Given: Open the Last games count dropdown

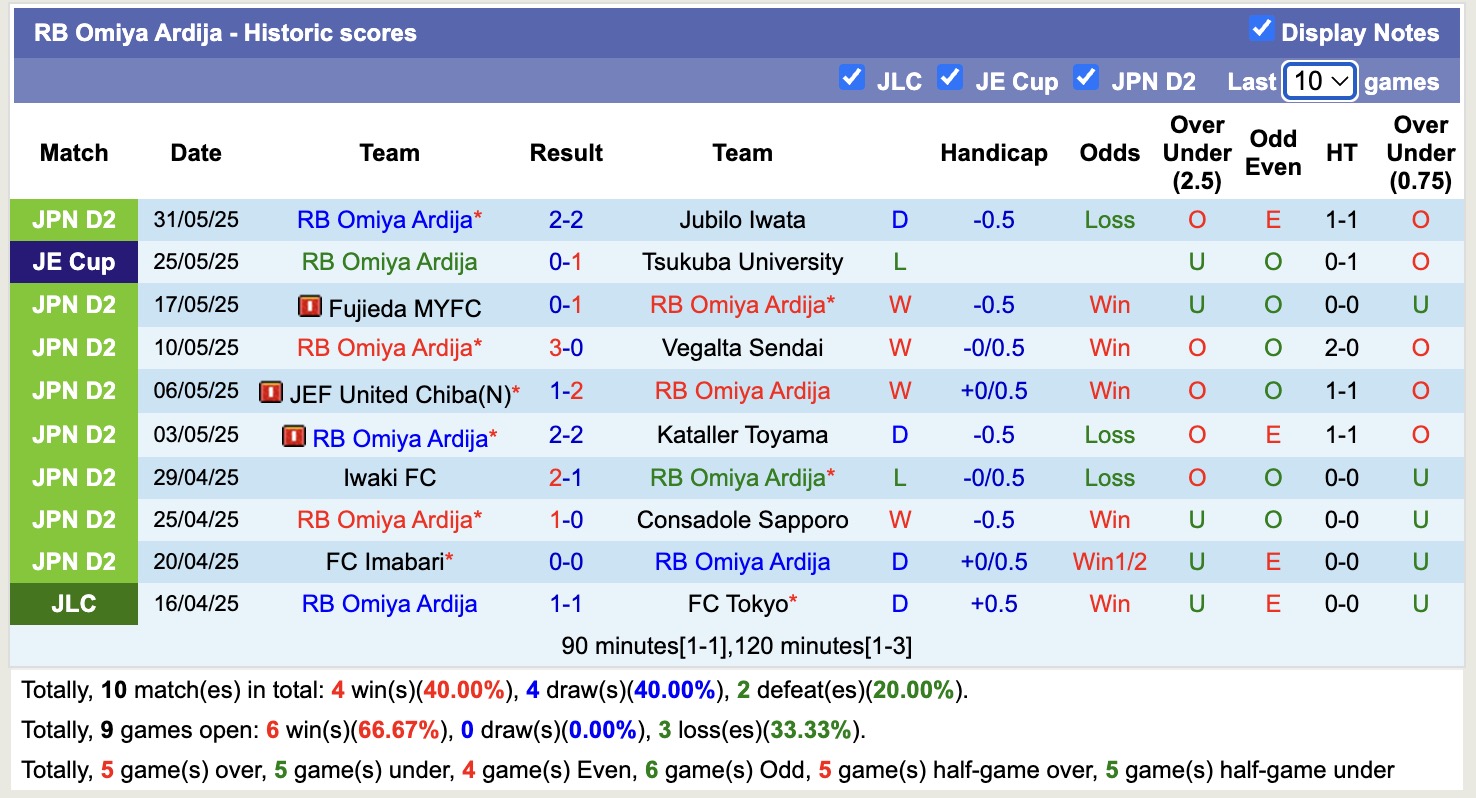Looking at the screenshot, I should pyautogui.click(x=1319, y=81).
